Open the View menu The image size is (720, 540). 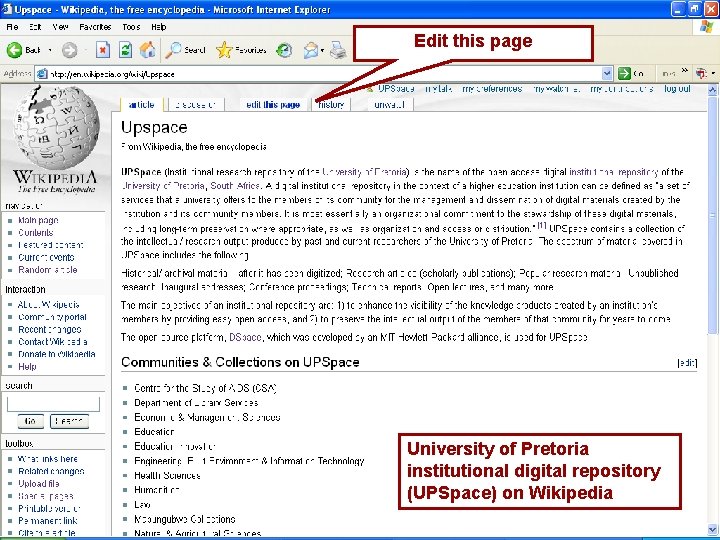click(x=60, y=27)
